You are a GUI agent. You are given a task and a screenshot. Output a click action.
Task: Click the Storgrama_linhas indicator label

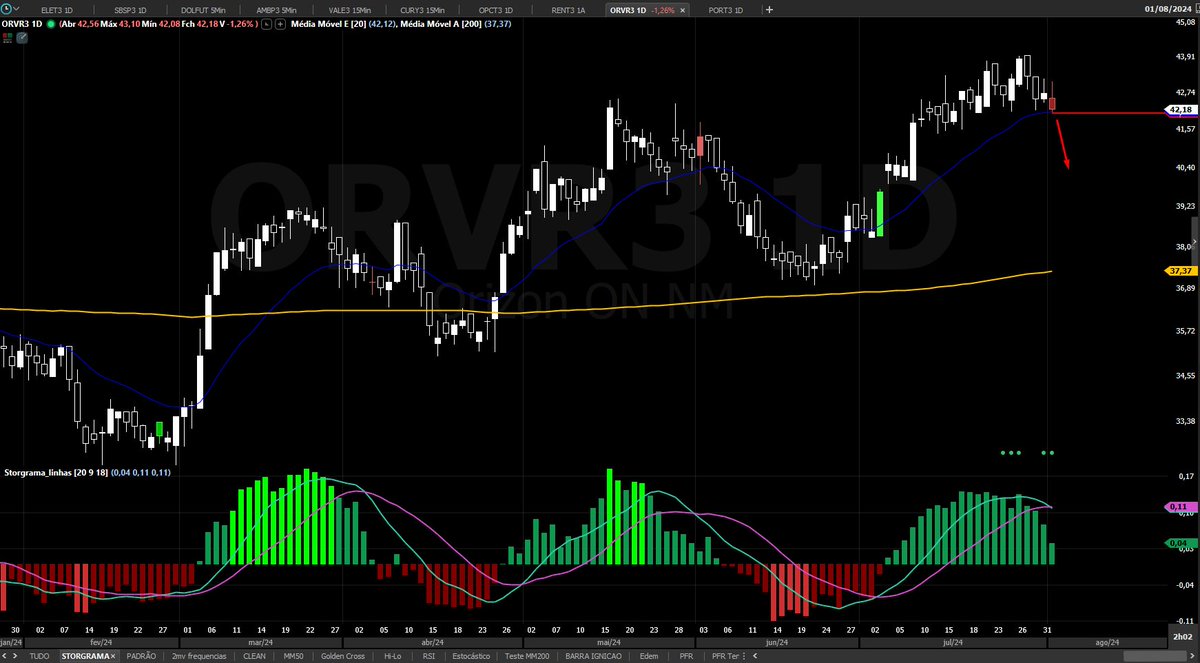pyautogui.click(x=36, y=471)
